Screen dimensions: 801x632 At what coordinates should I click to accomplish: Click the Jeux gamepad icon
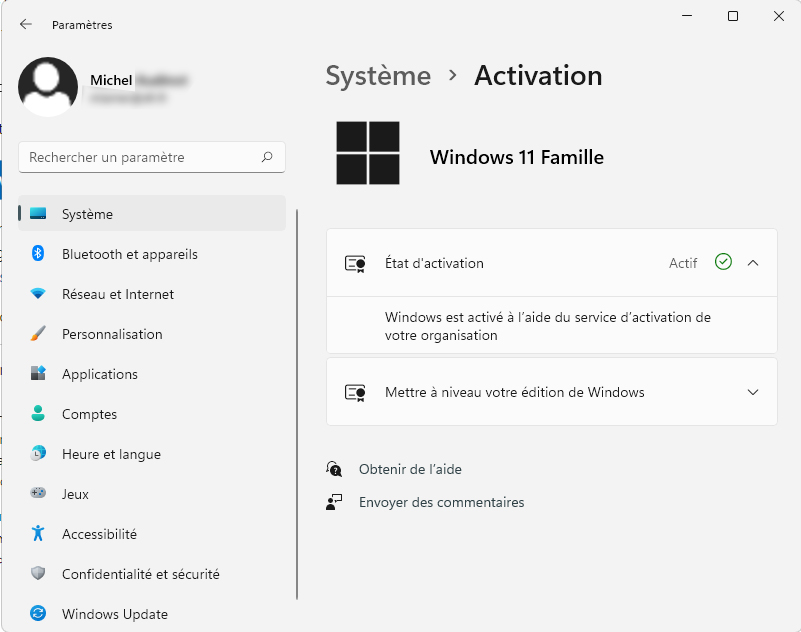(38, 493)
